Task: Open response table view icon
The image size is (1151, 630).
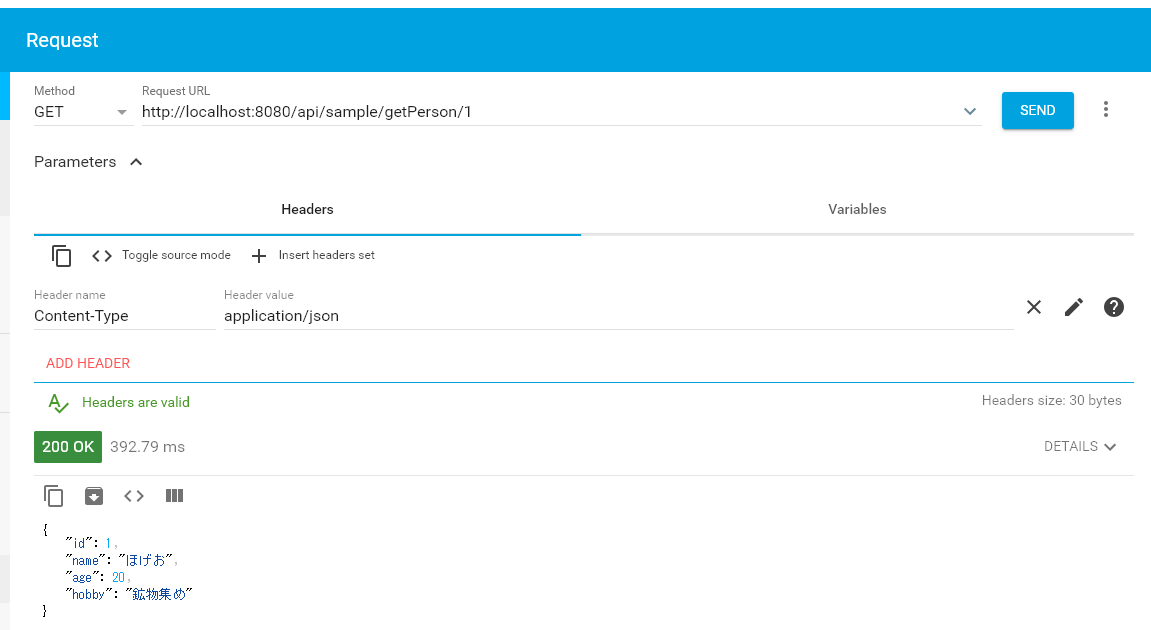Action: tap(174, 496)
